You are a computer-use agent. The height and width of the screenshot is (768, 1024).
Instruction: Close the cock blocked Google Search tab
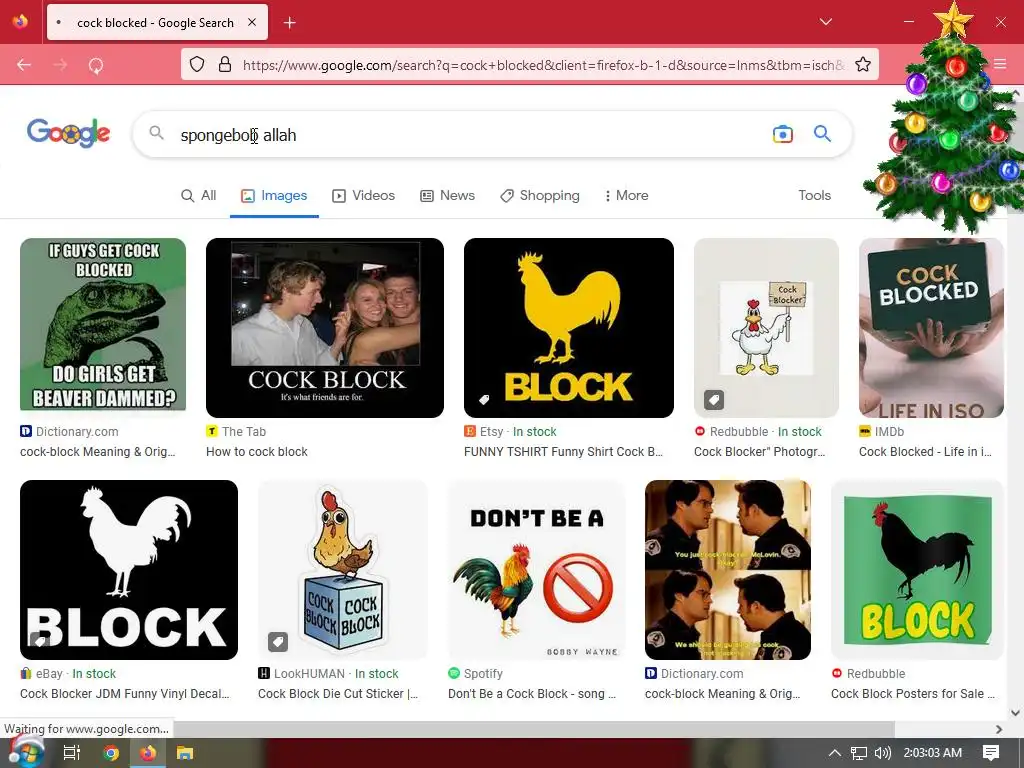coord(251,22)
